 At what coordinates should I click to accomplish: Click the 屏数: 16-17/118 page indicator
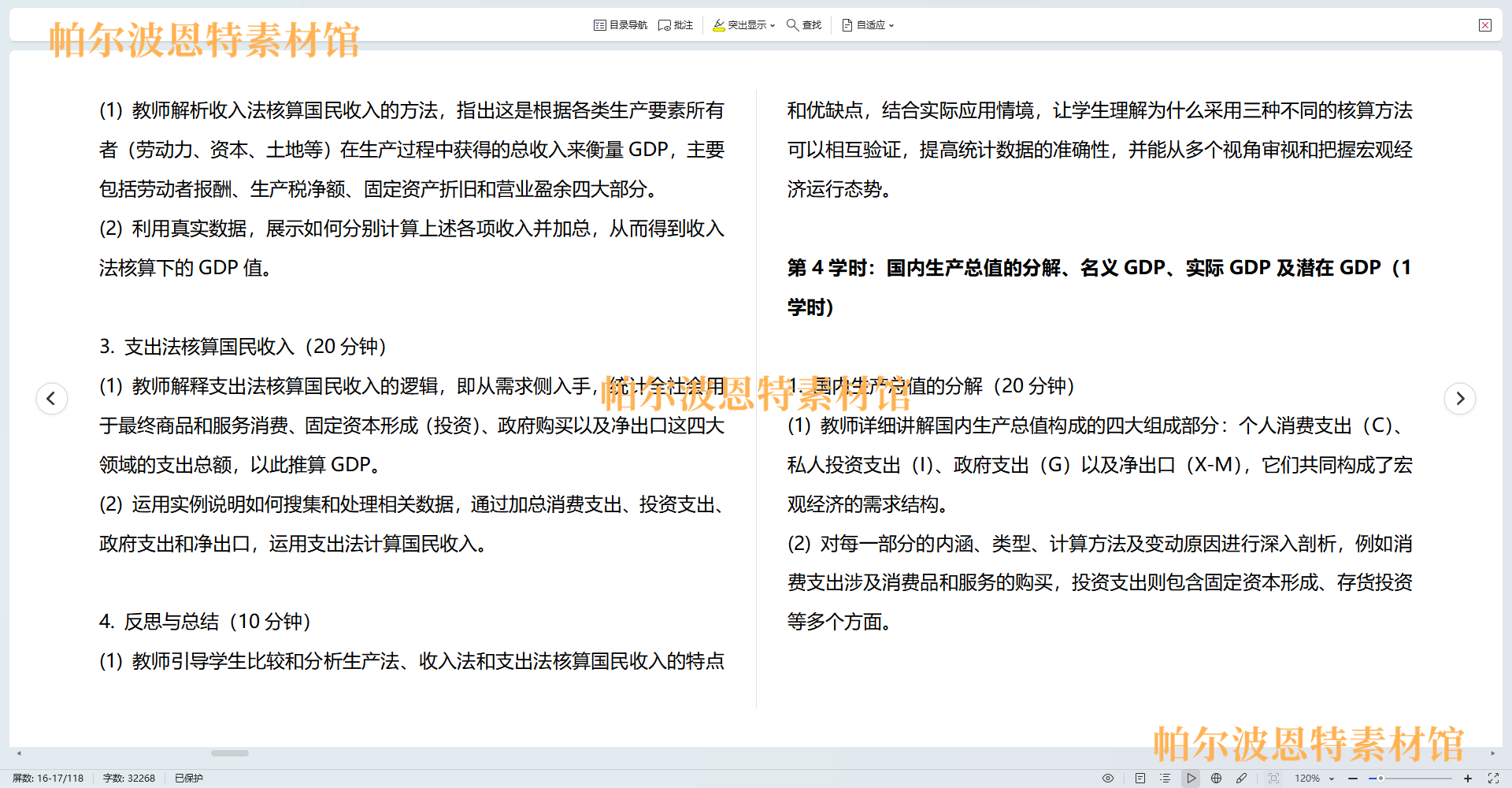[48, 779]
